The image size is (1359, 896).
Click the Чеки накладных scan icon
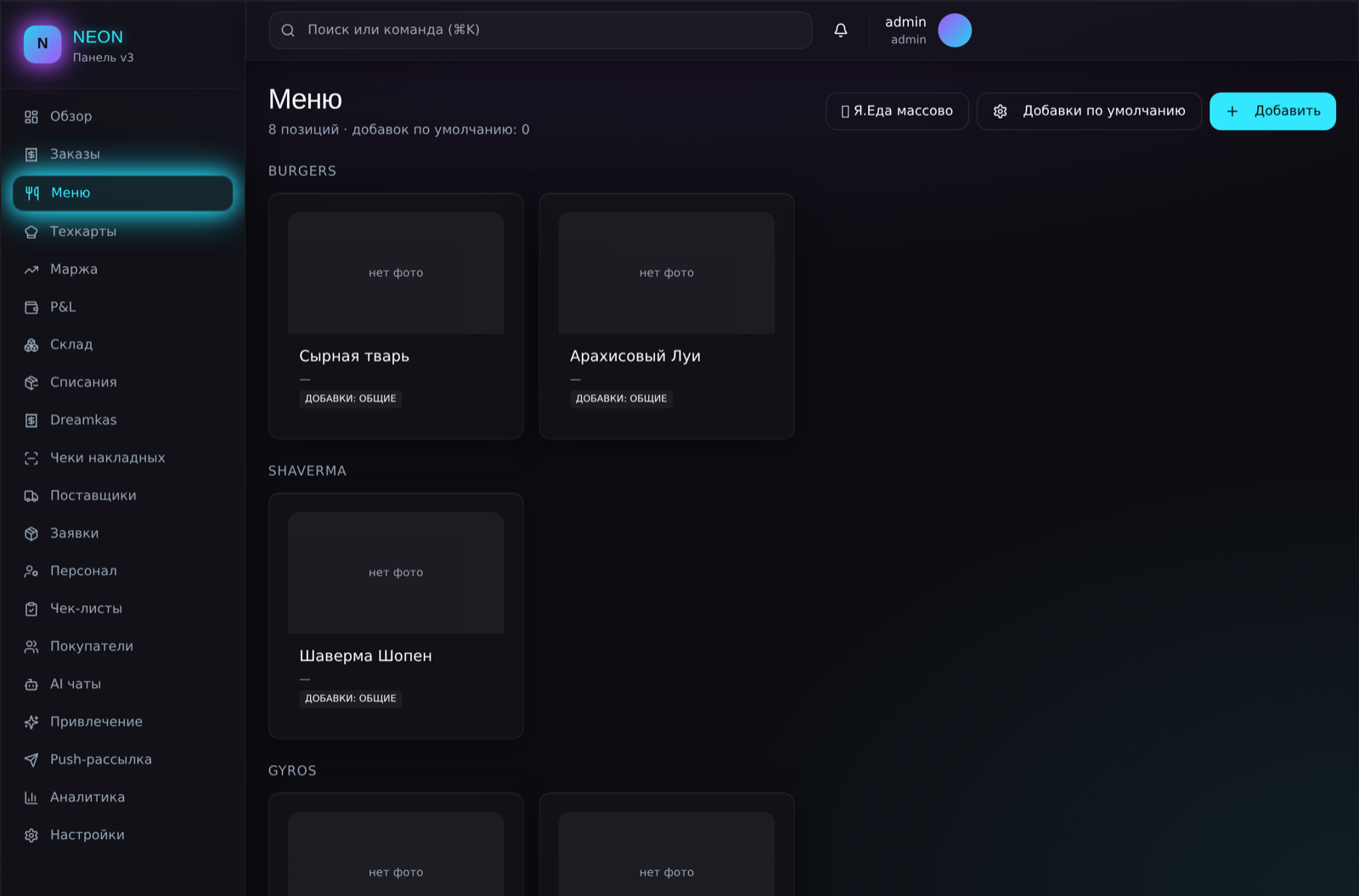(31, 459)
